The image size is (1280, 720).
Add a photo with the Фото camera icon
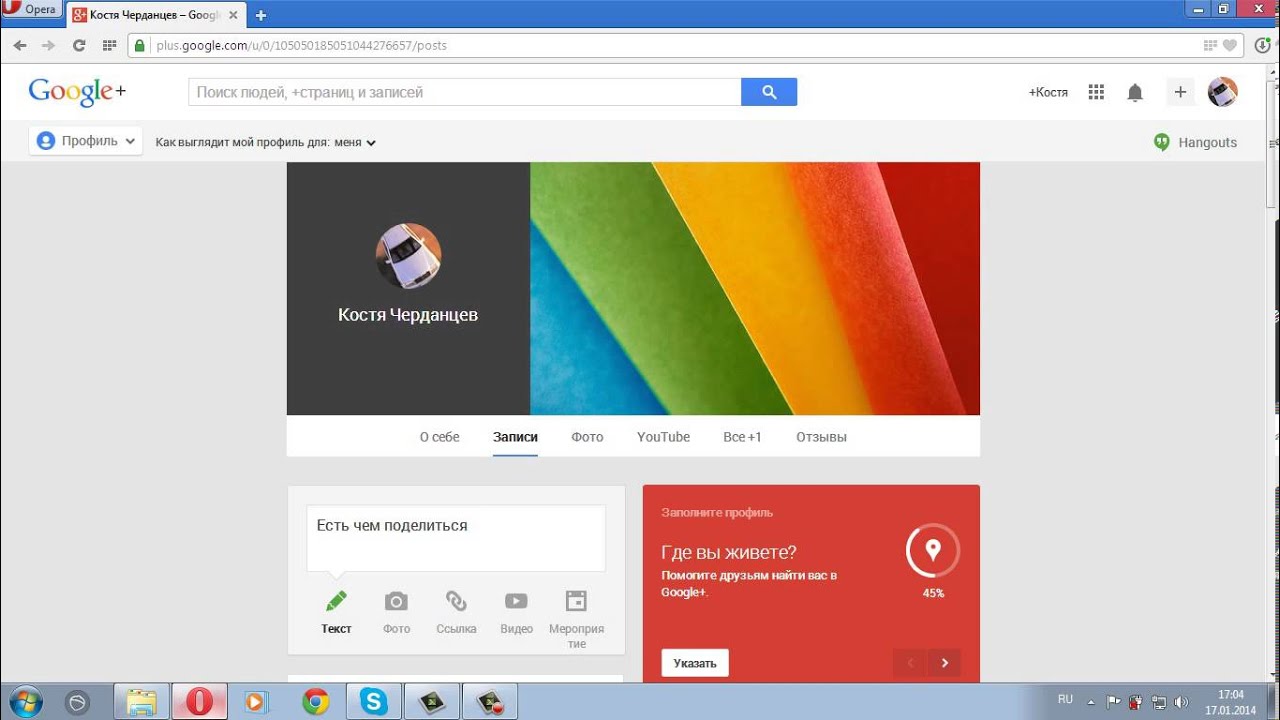click(396, 601)
